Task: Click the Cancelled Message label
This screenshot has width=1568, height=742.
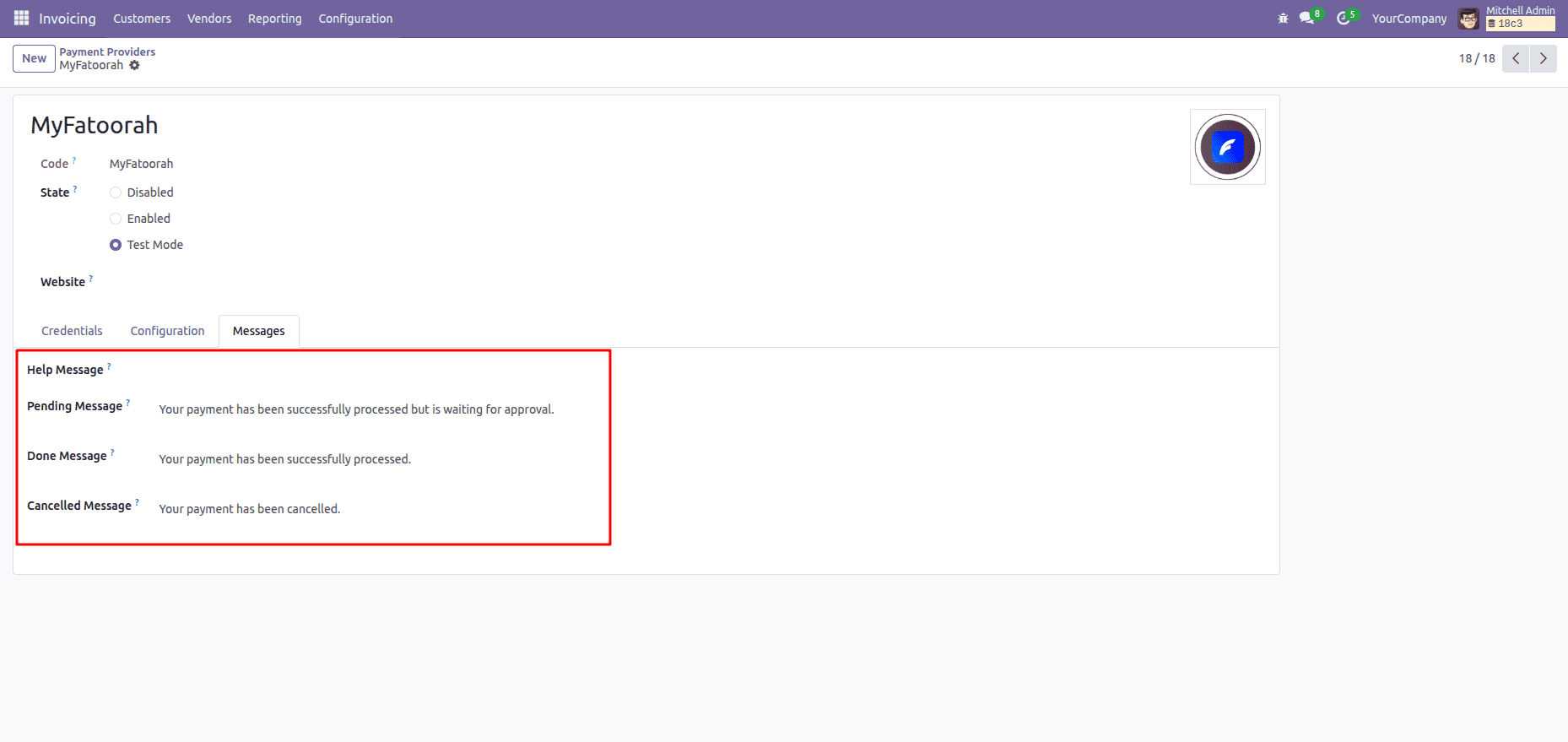Action: click(x=79, y=506)
